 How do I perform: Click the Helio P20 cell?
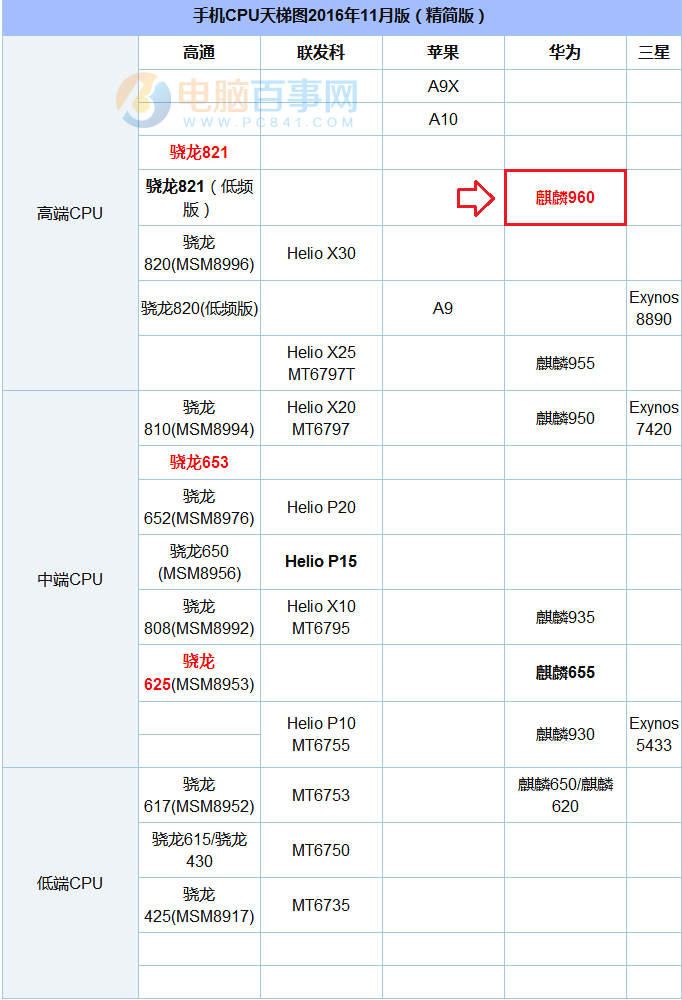[321, 507]
